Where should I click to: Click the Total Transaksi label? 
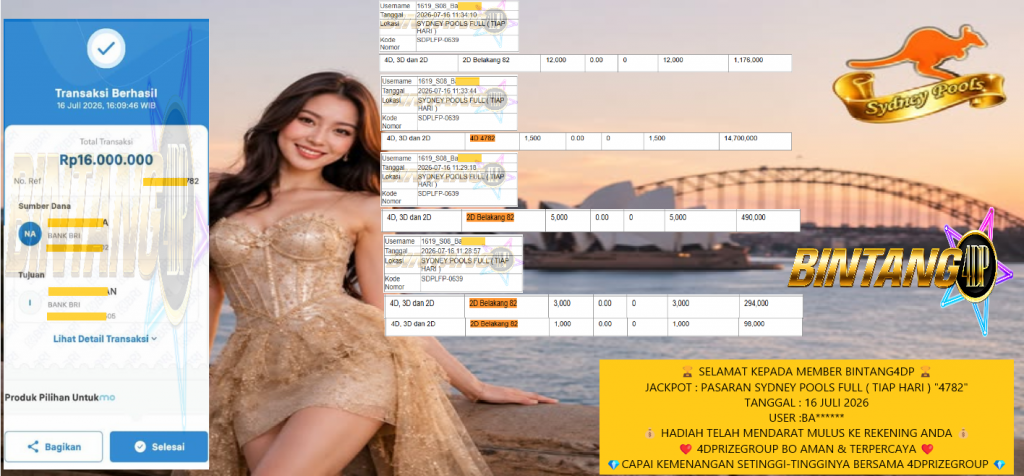[106, 141]
